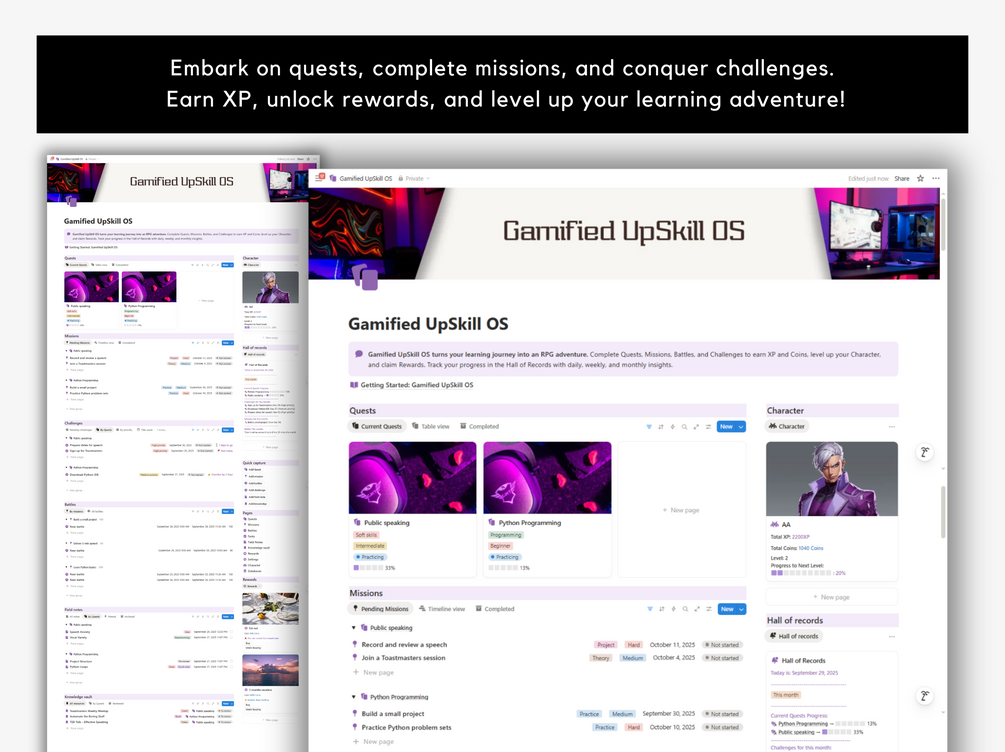The width and height of the screenshot is (1005, 752).
Task: Open view settings icon in Missions toolbar
Action: 709,609
